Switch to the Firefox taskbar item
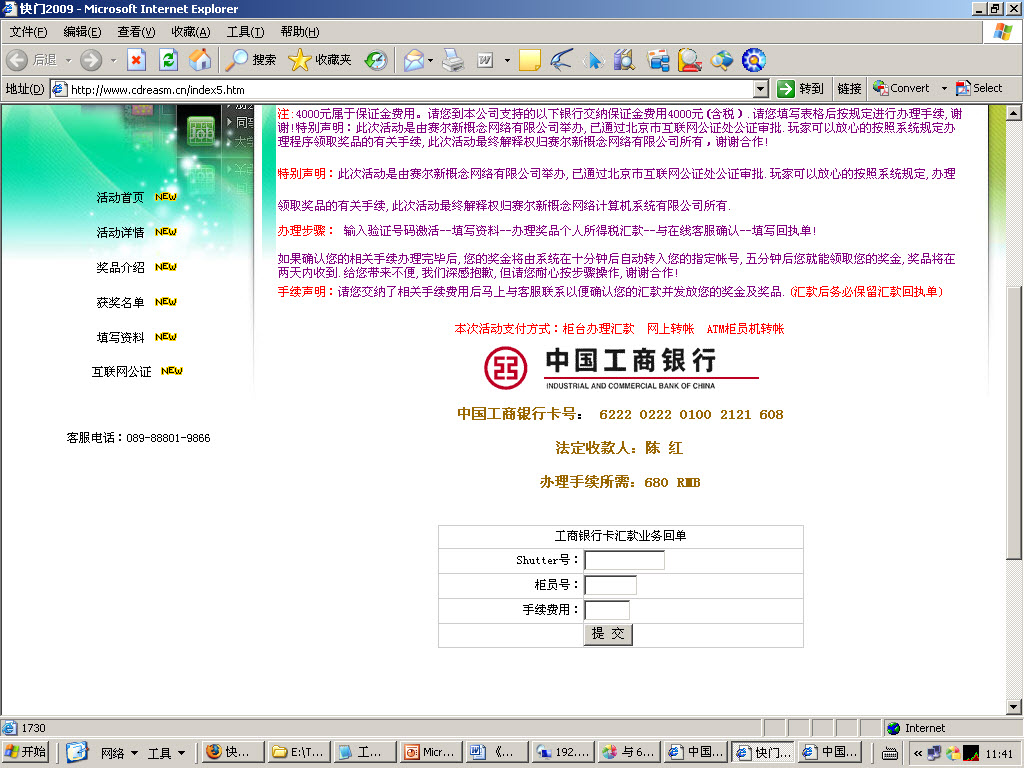The width and height of the screenshot is (1024, 768). pos(233,752)
